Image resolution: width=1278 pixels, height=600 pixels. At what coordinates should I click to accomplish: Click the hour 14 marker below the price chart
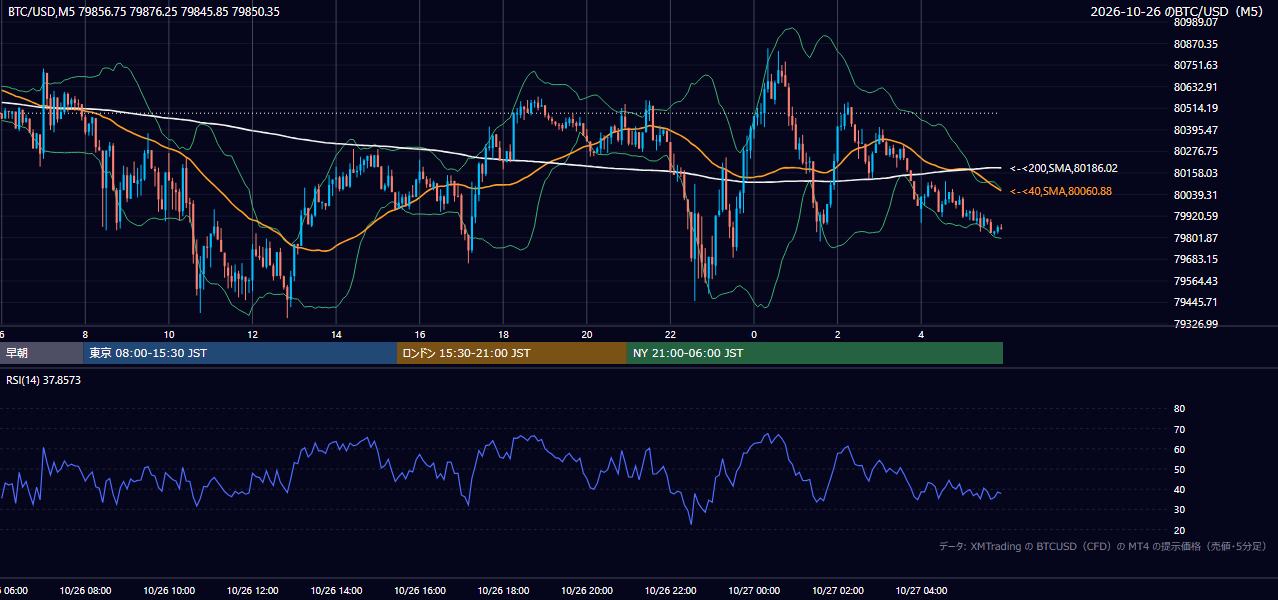336,335
